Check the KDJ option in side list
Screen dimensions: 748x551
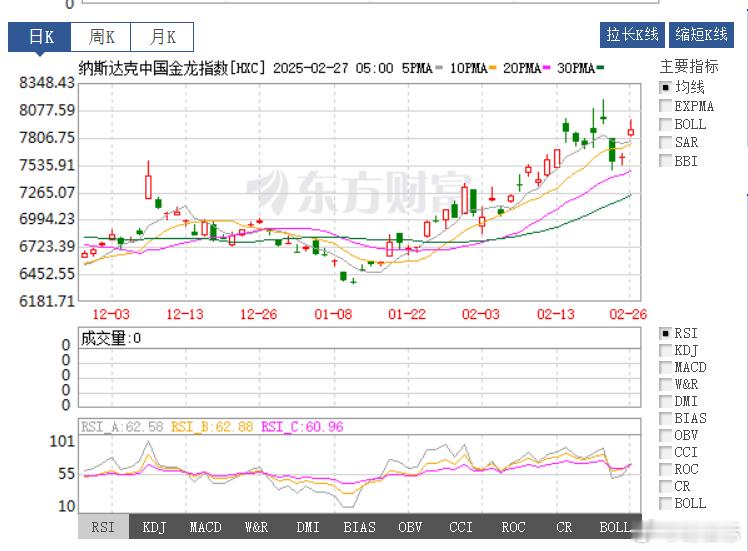coord(665,351)
